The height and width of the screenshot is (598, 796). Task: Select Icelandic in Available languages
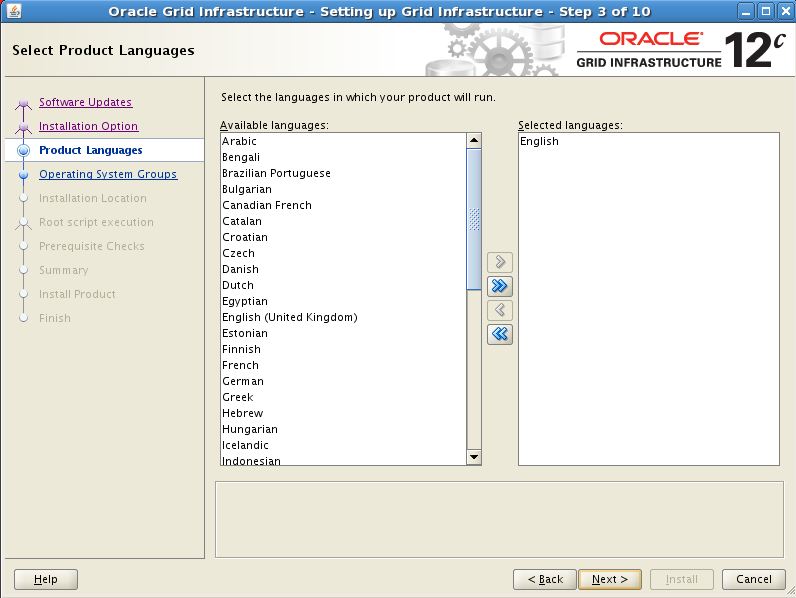[343, 445]
